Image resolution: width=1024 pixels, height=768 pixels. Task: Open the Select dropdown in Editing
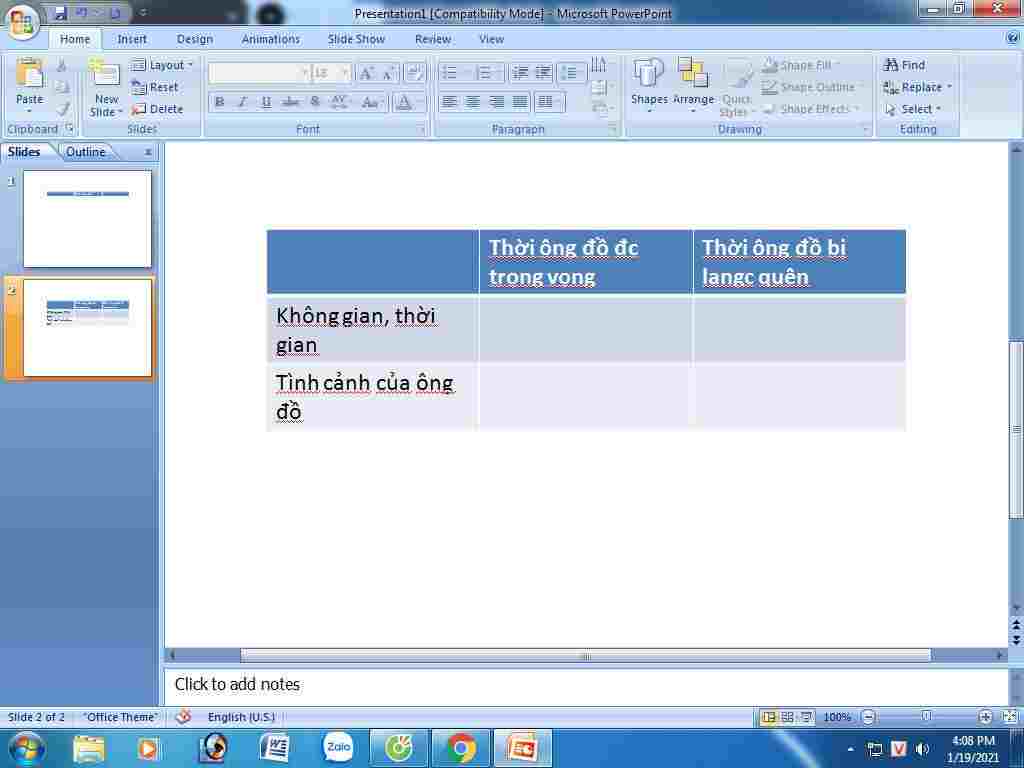pyautogui.click(x=915, y=109)
